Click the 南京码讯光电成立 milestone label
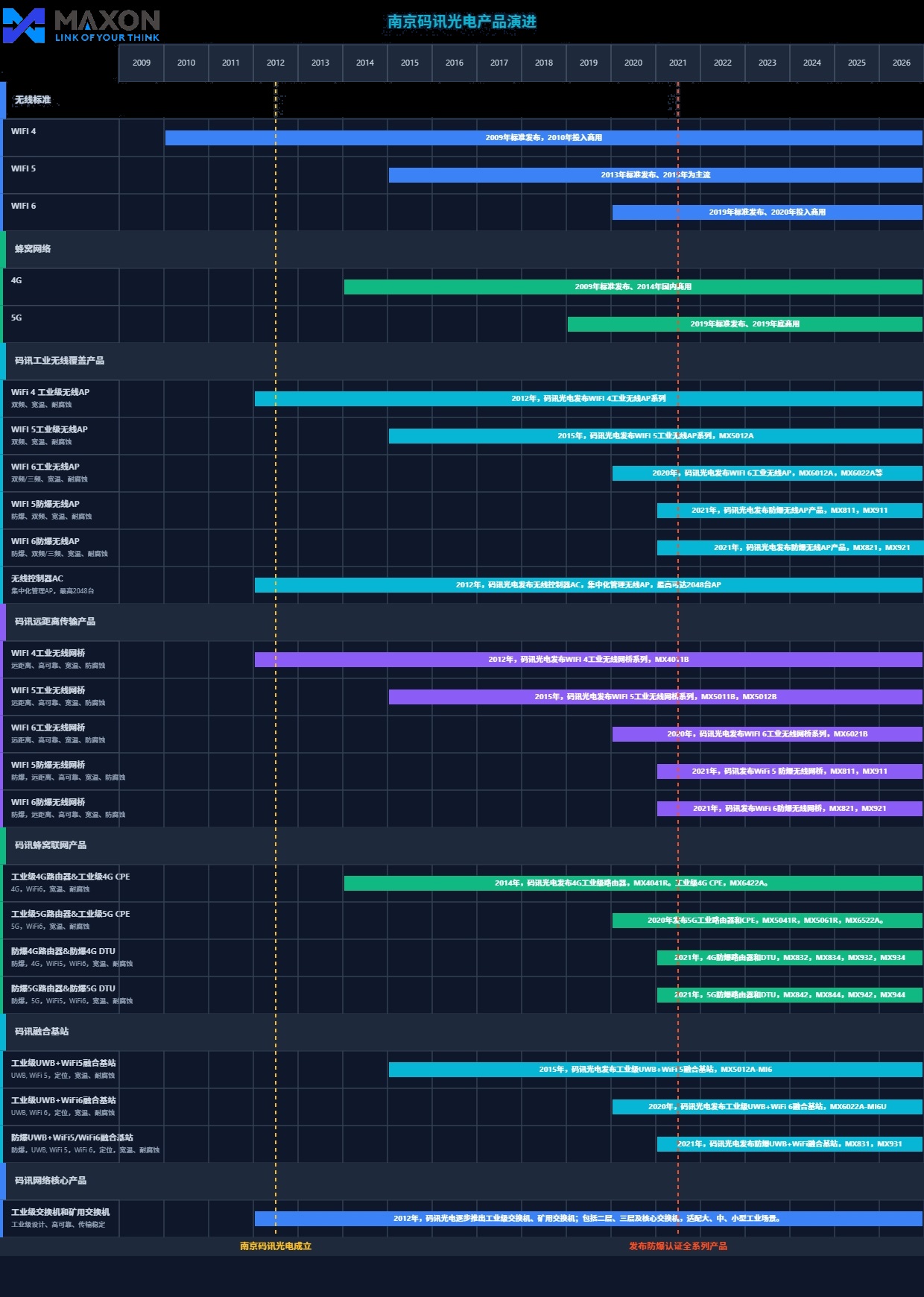The height and width of the screenshot is (1297, 924). (x=276, y=1246)
